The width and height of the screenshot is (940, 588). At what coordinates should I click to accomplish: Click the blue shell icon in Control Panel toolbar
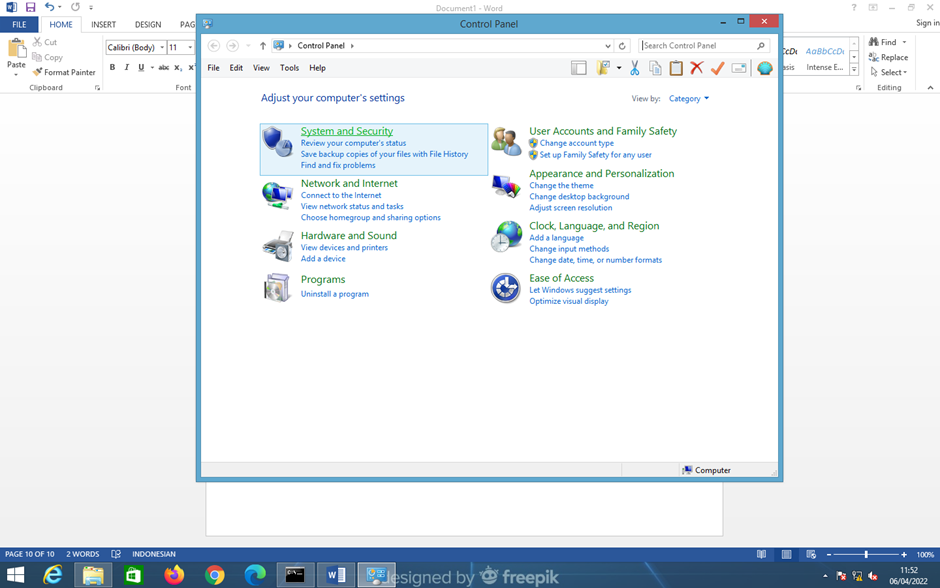pos(764,68)
